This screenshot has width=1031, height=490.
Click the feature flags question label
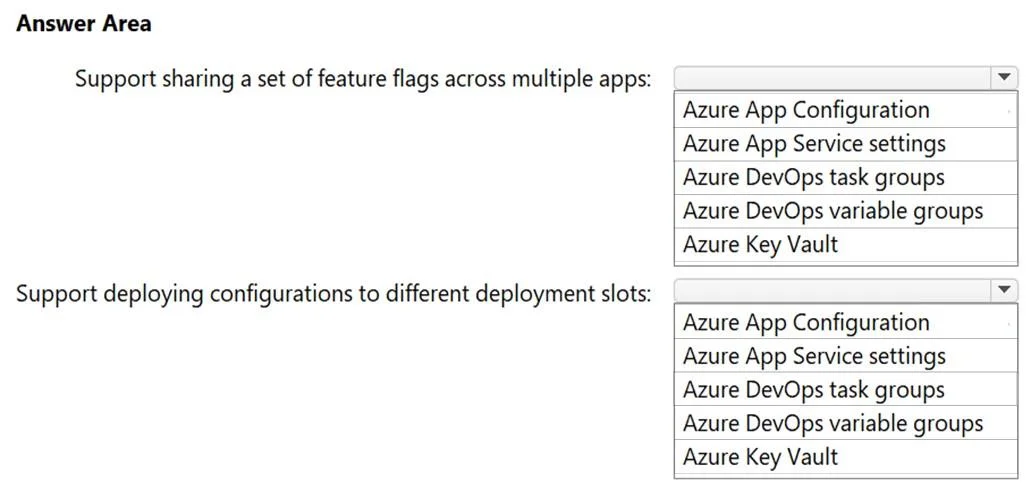(363, 79)
